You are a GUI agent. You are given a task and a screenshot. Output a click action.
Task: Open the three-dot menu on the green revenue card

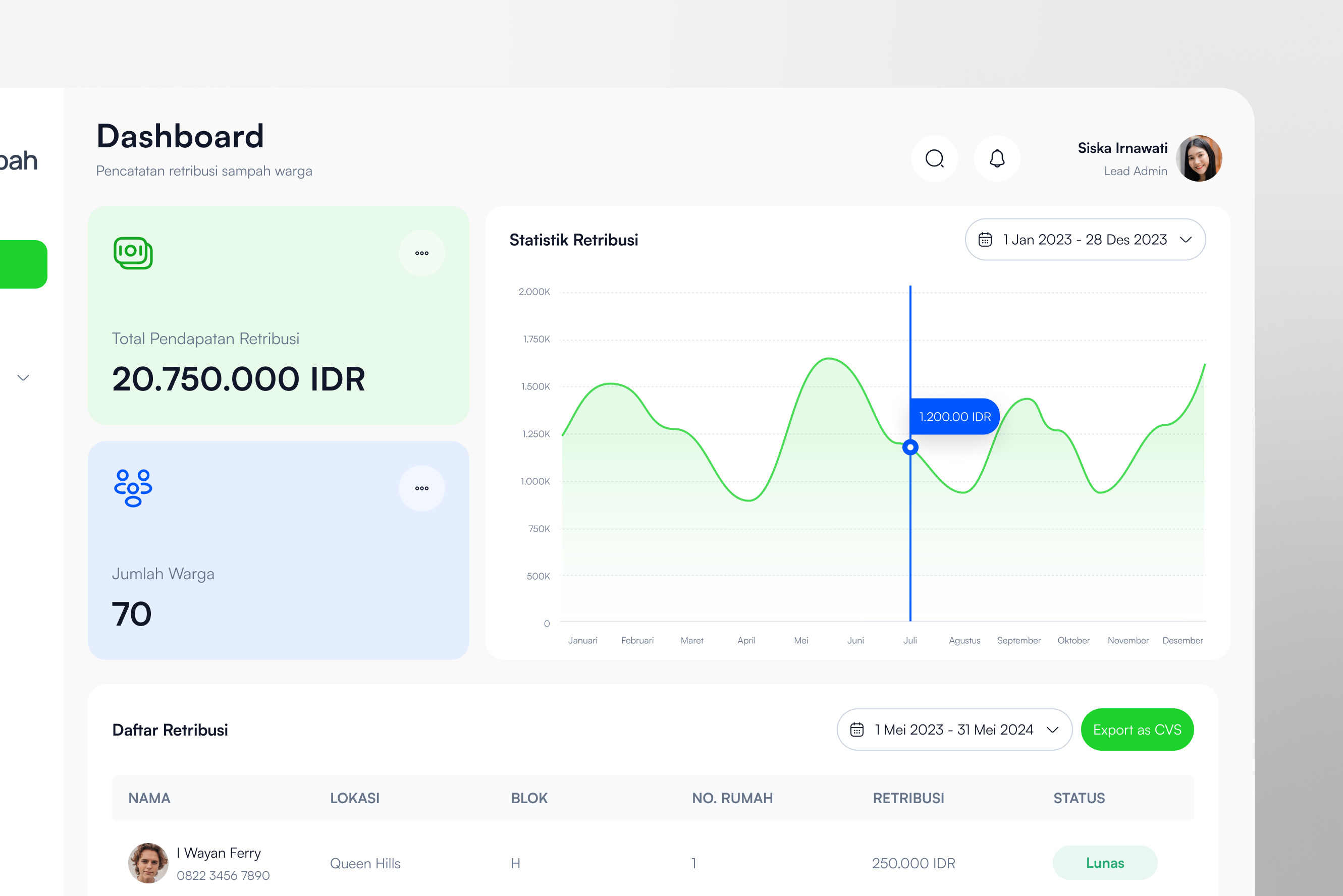click(422, 253)
